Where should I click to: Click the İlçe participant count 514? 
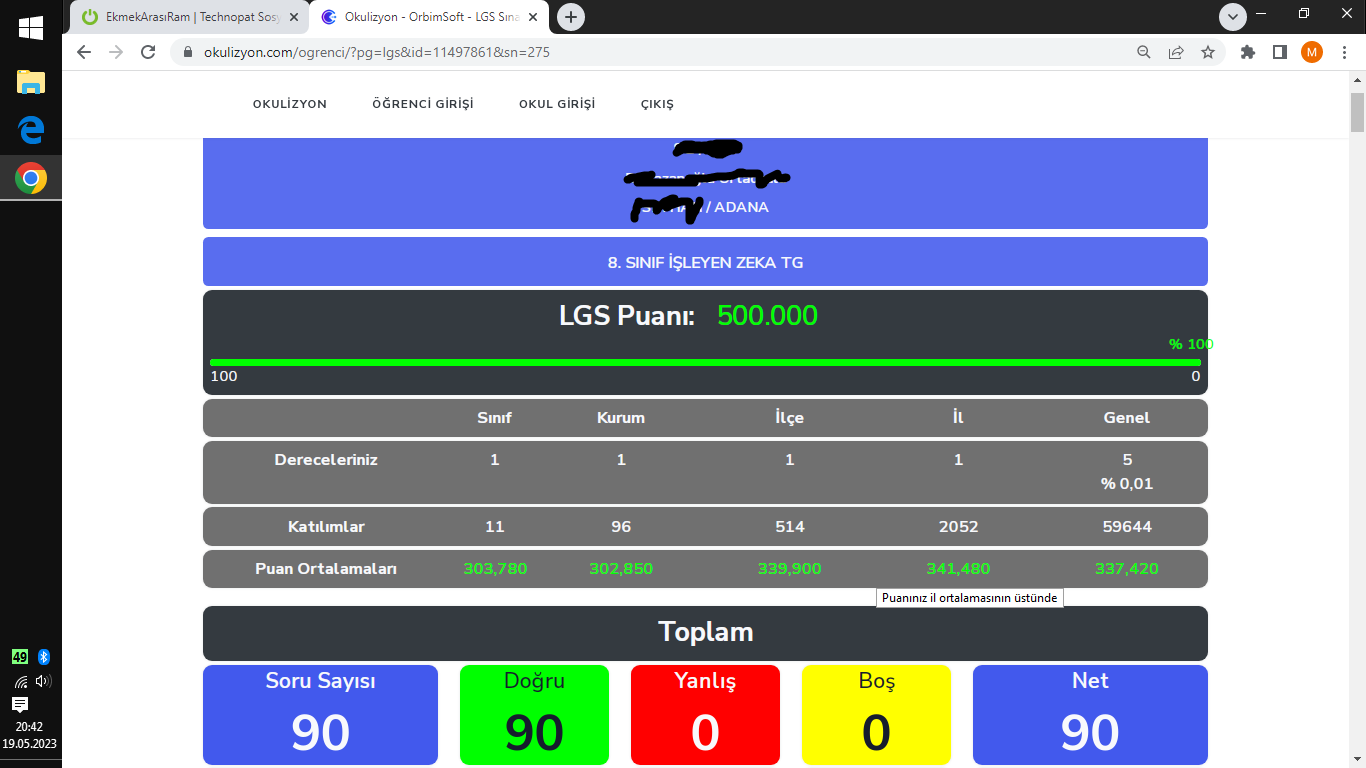point(790,526)
